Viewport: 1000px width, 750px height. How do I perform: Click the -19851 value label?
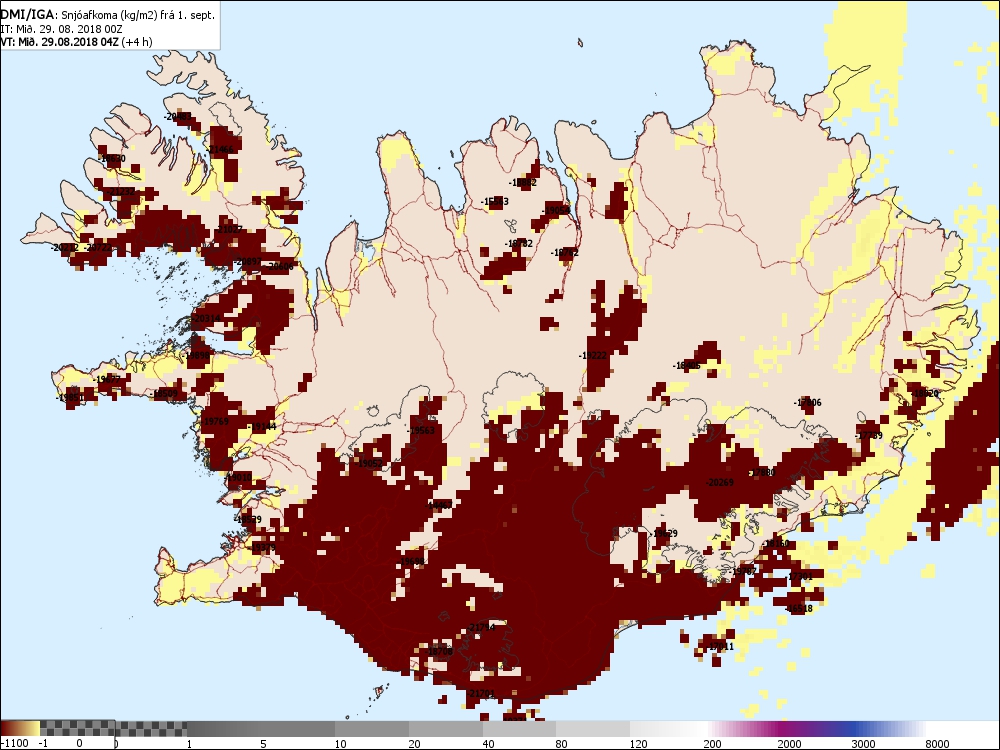70,397
